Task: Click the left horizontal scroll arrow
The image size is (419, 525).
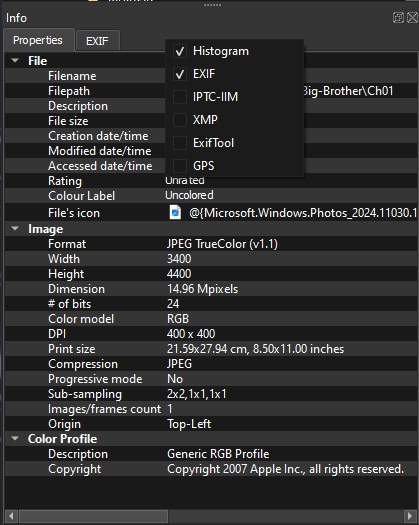Action: click(11, 516)
